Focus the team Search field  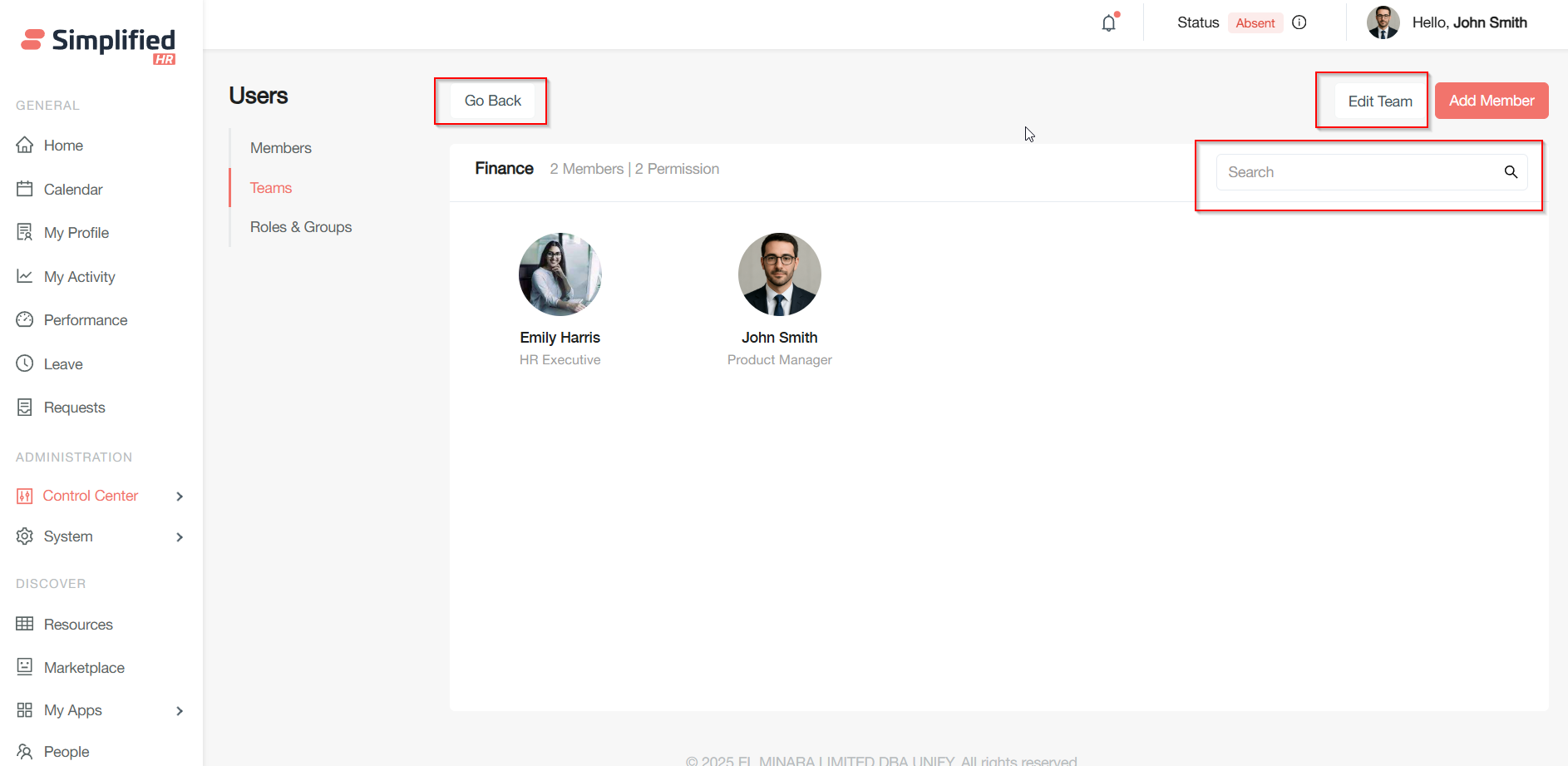(1359, 172)
